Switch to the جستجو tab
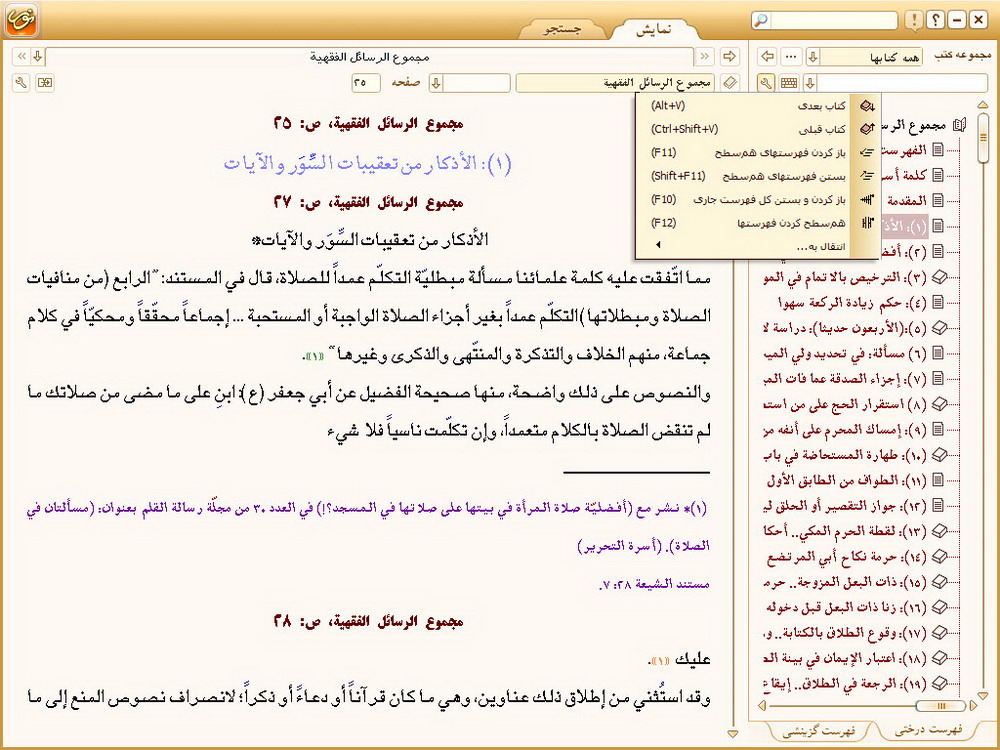Image resolution: width=1000 pixels, height=750 pixels. [562, 29]
